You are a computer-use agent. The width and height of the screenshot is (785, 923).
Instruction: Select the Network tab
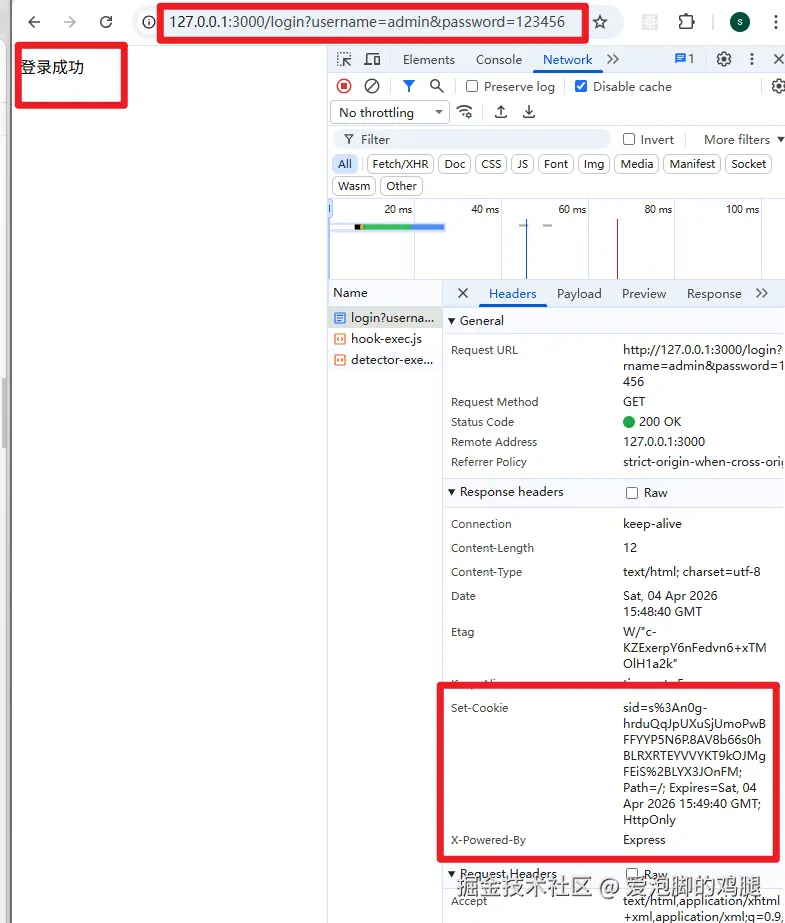click(567, 59)
